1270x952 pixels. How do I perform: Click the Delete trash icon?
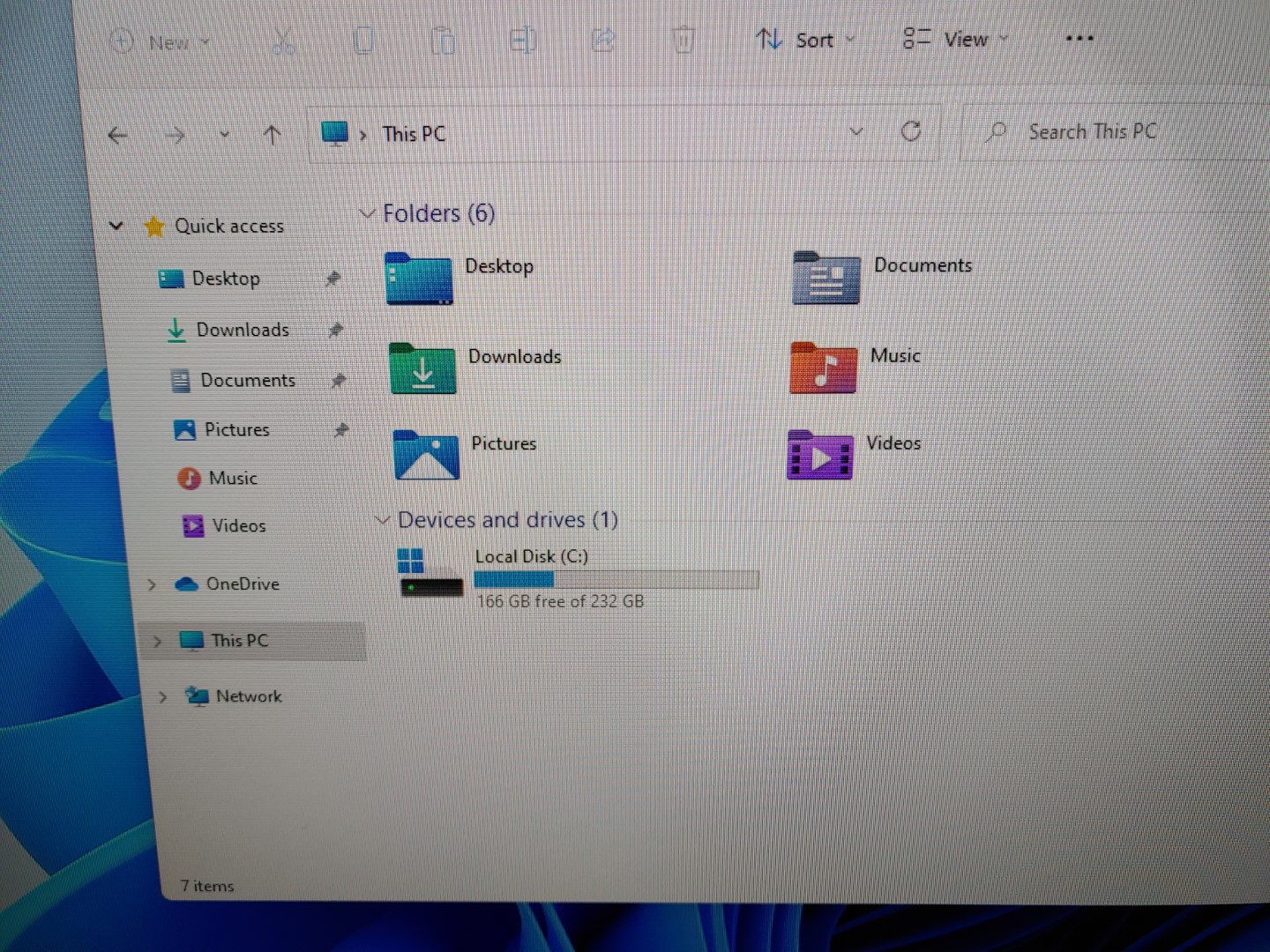click(x=684, y=40)
